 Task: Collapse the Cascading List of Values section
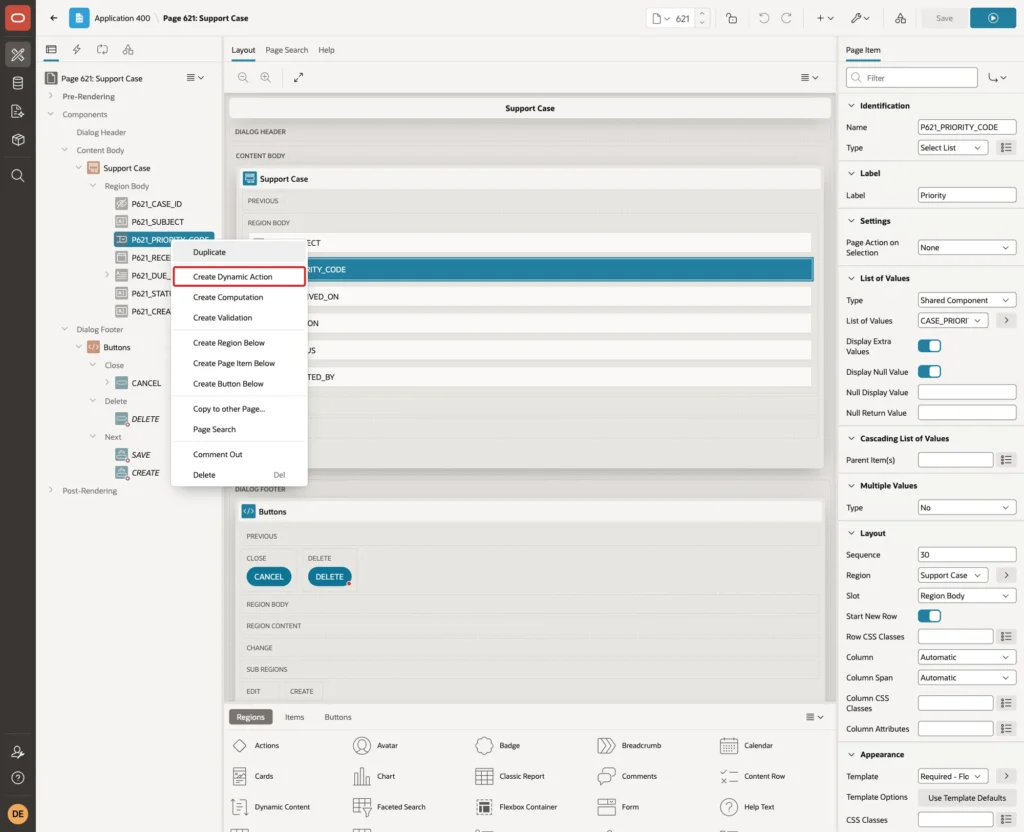[852, 438]
